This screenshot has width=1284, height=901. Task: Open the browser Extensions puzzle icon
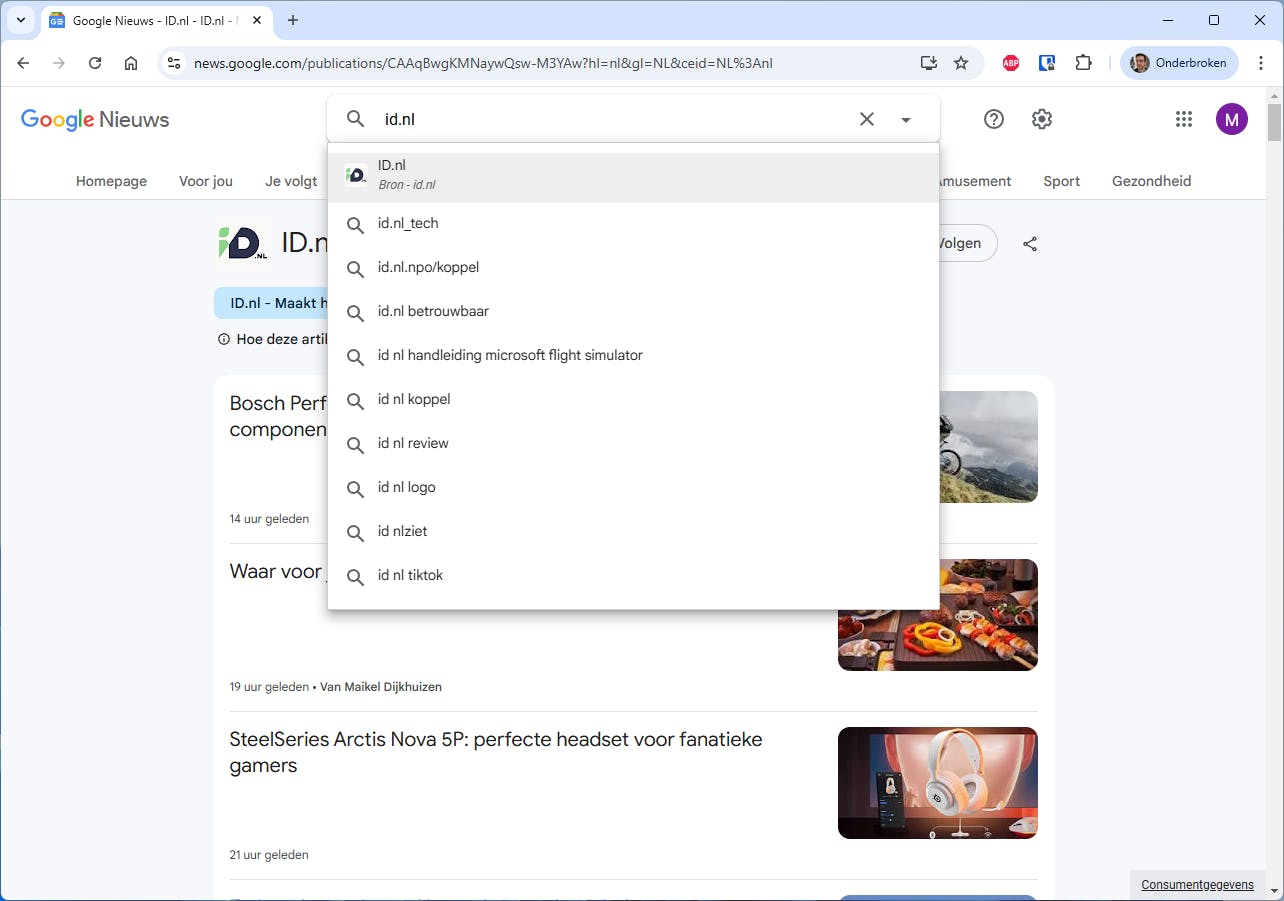coord(1084,62)
